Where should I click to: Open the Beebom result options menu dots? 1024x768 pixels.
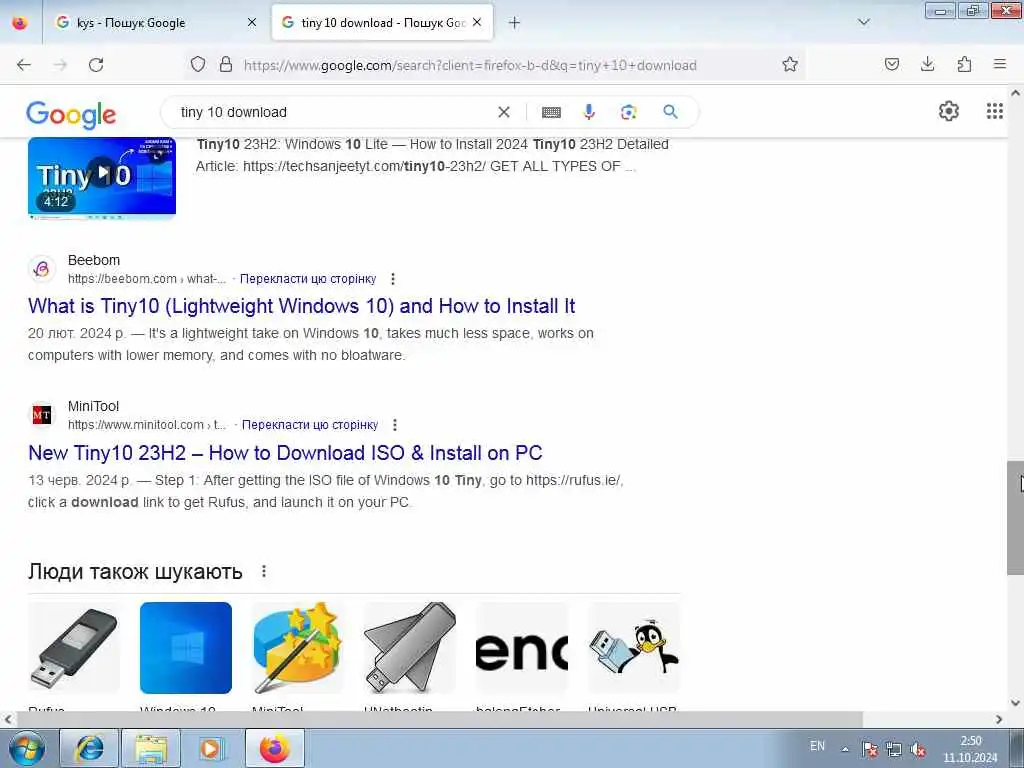[x=392, y=279]
